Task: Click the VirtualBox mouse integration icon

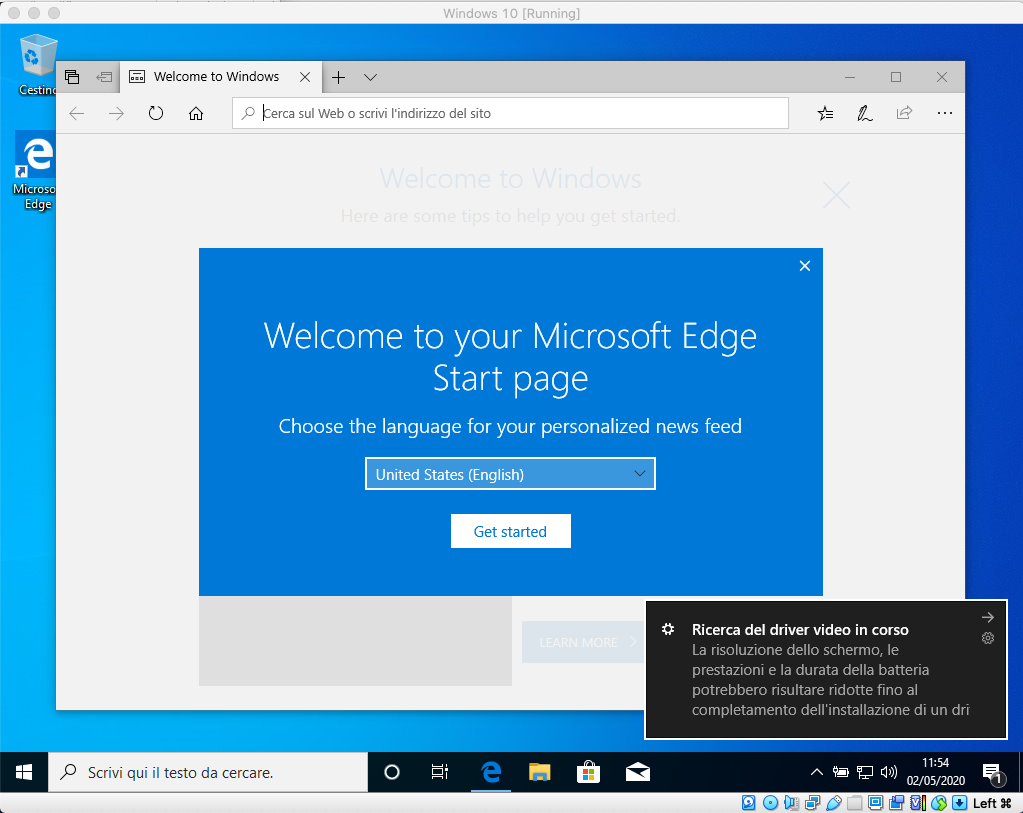Action: (939, 803)
